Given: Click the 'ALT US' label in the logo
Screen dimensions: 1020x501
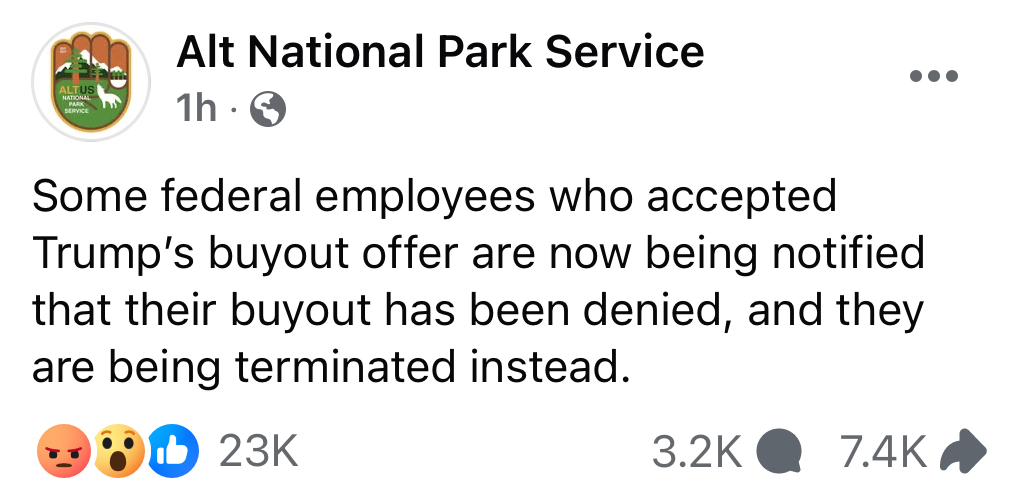Looking at the screenshot, I should click(78, 88).
